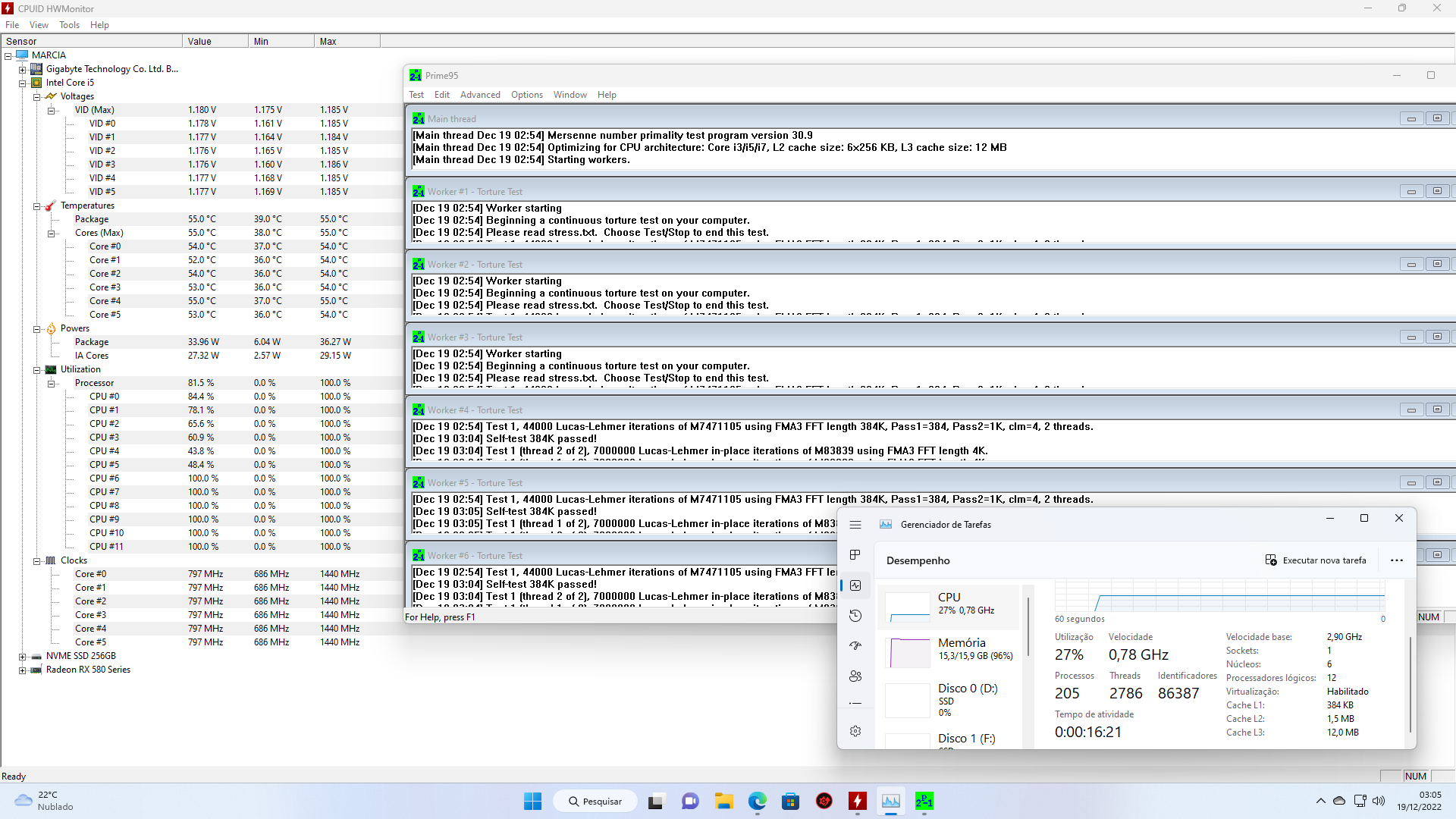Open Prime95 Advanced menu
1456x819 pixels.
click(480, 95)
